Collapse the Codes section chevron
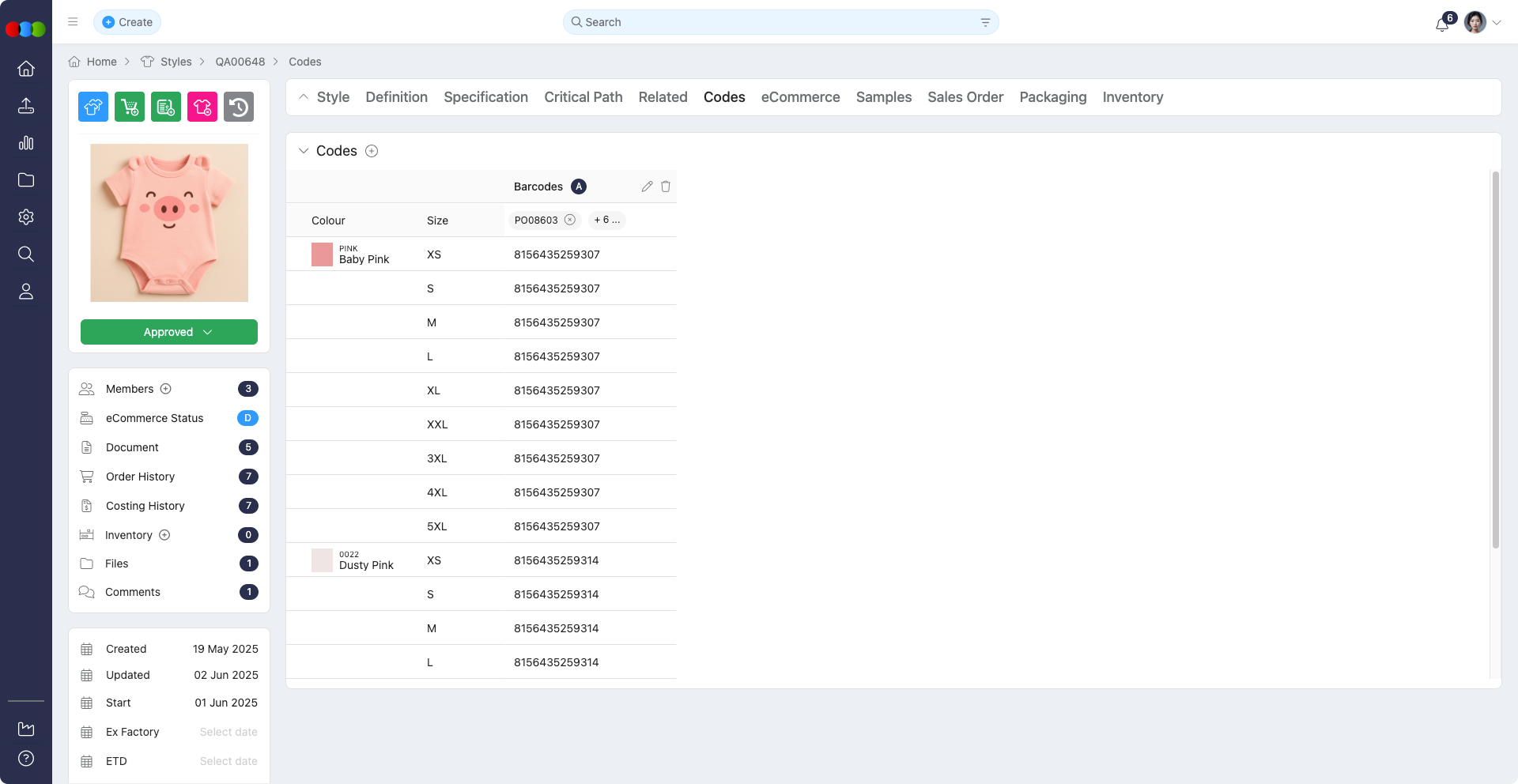 [x=304, y=151]
